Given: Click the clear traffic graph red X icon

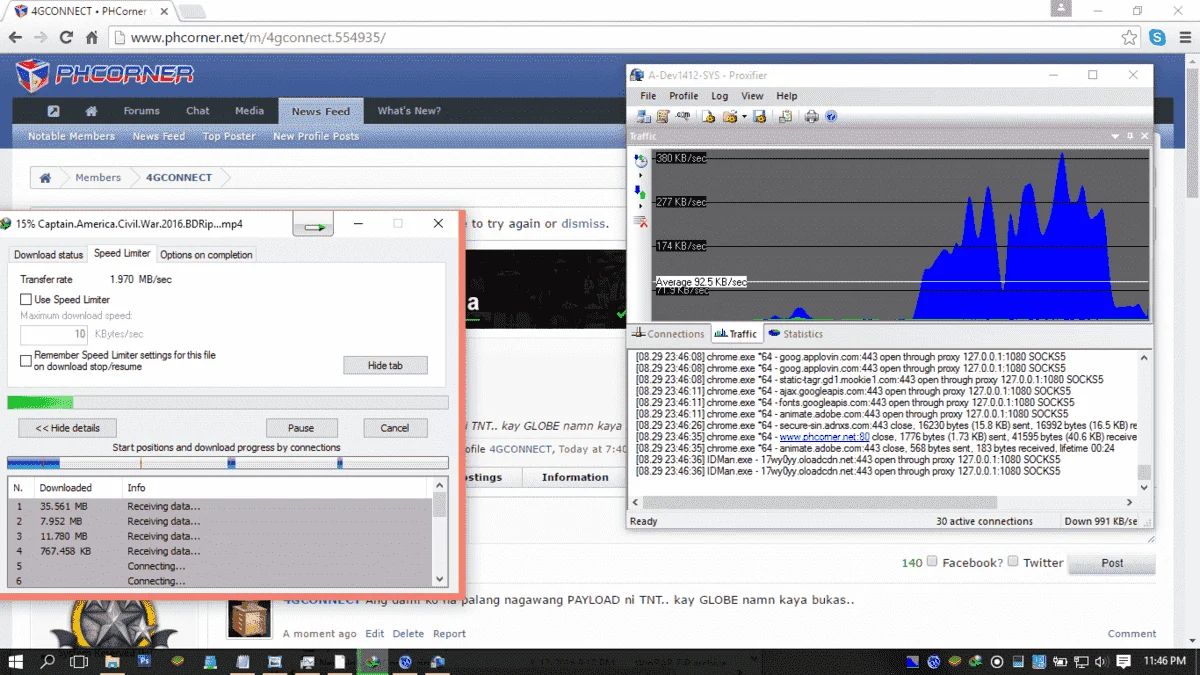Looking at the screenshot, I should [641, 222].
